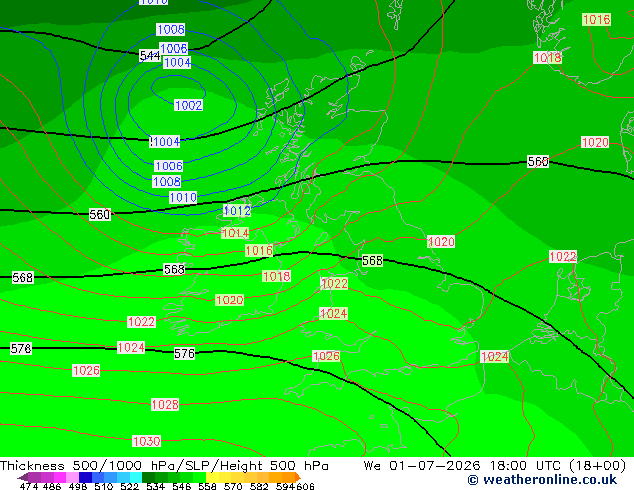Select the light pink swatch in the legend
This screenshot has width=634, height=490.
[72, 477]
